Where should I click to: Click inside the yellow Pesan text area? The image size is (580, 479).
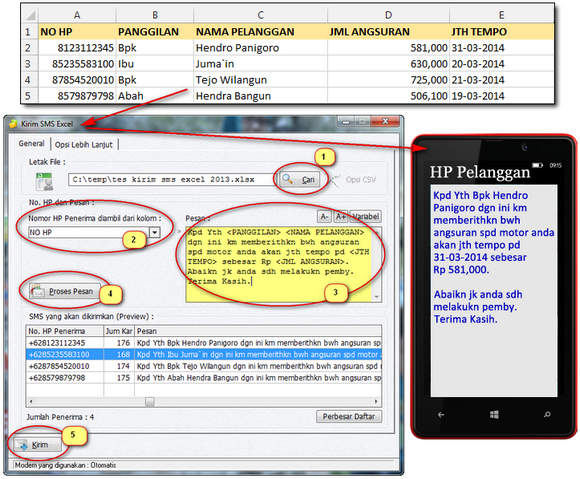coord(279,264)
